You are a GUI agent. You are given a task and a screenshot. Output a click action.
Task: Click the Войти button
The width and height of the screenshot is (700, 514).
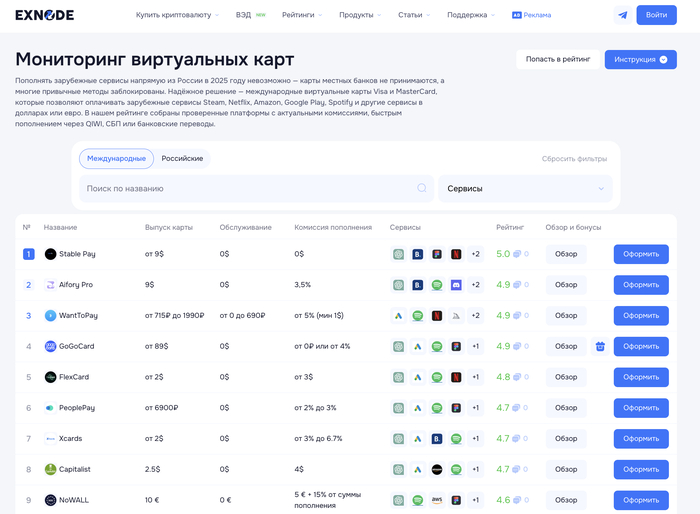(656, 15)
